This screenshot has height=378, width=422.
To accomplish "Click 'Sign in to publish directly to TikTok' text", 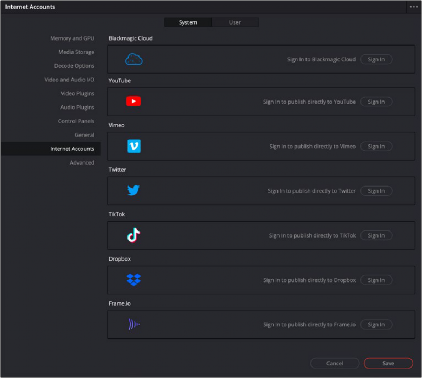I will (312, 235).
